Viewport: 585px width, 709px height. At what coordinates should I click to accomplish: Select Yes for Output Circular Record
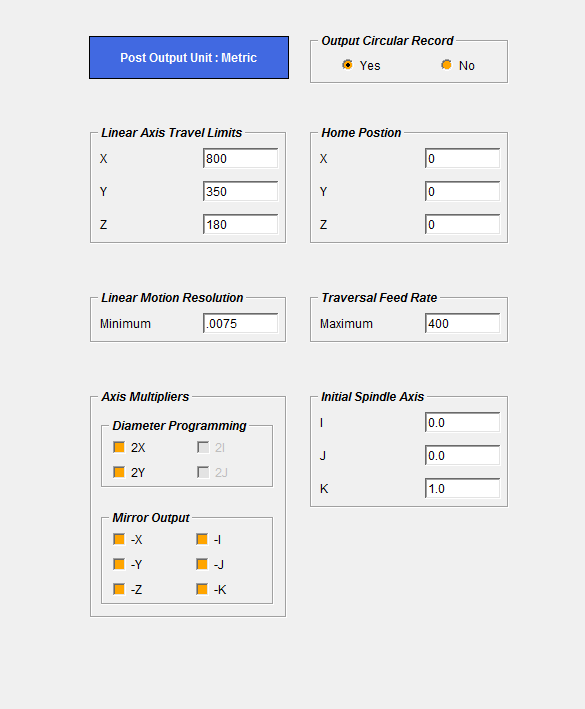tap(347, 65)
